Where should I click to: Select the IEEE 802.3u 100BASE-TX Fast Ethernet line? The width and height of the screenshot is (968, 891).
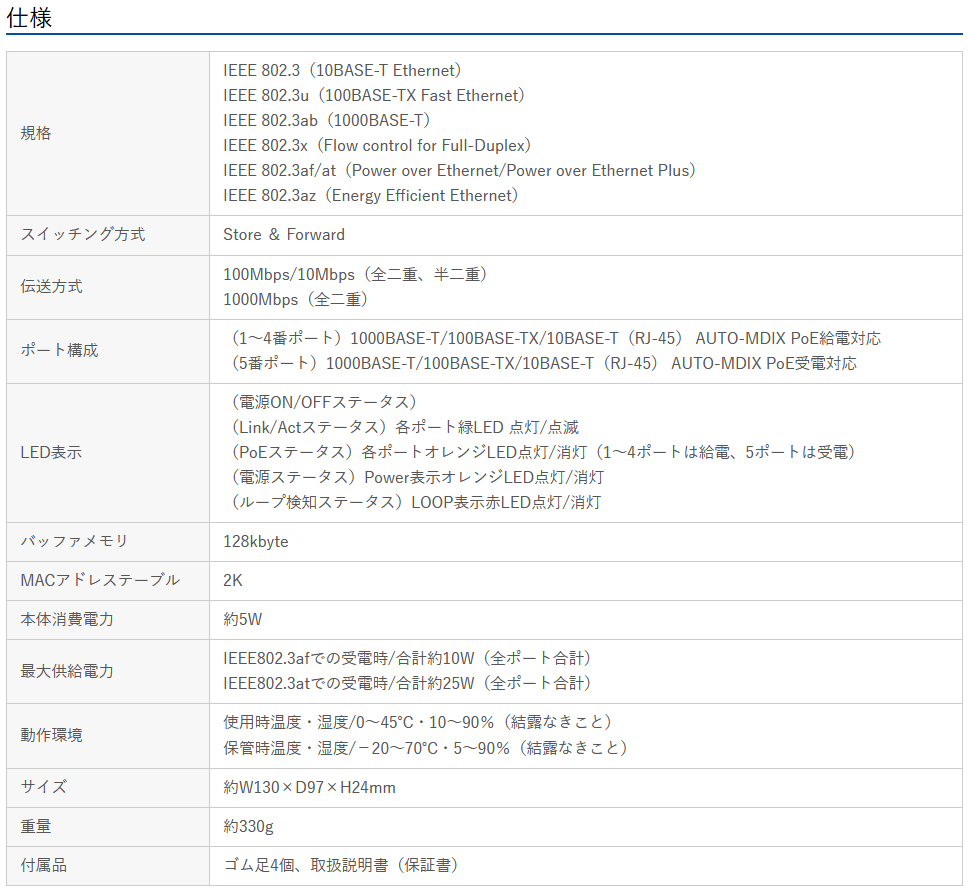(x=374, y=95)
